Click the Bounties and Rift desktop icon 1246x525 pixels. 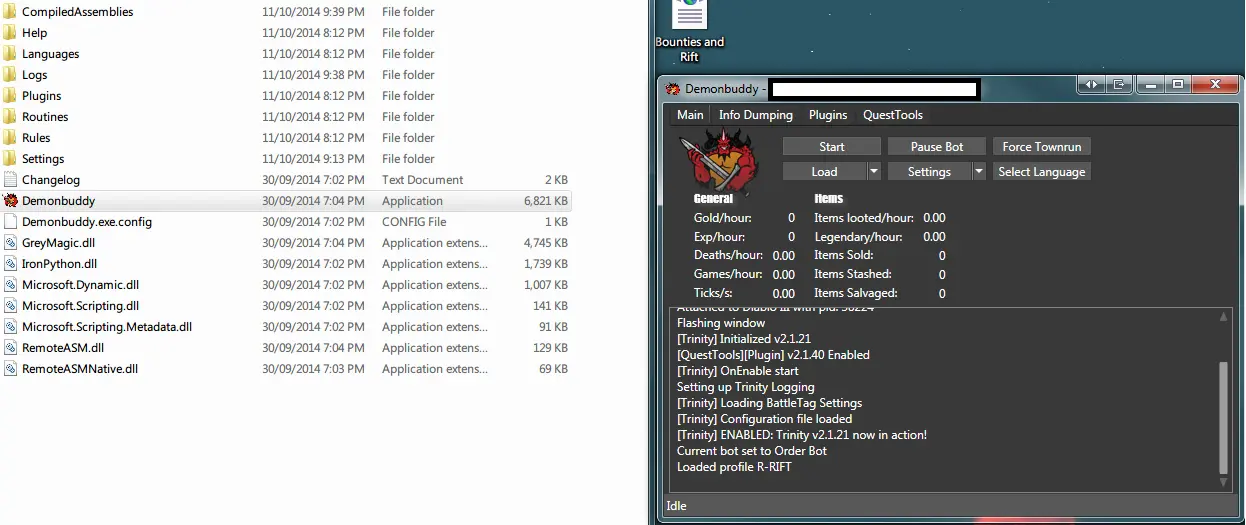pos(690,32)
